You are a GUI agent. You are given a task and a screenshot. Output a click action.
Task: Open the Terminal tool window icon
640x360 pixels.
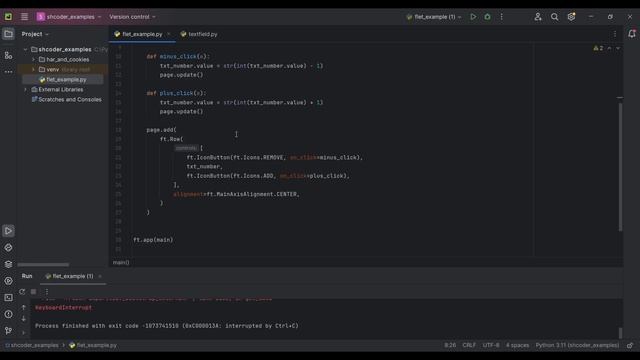(8, 298)
